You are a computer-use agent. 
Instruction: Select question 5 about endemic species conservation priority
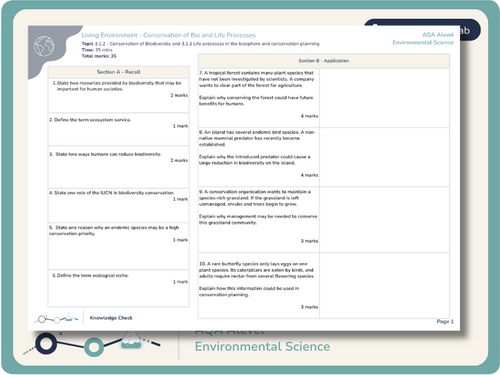(114, 230)
